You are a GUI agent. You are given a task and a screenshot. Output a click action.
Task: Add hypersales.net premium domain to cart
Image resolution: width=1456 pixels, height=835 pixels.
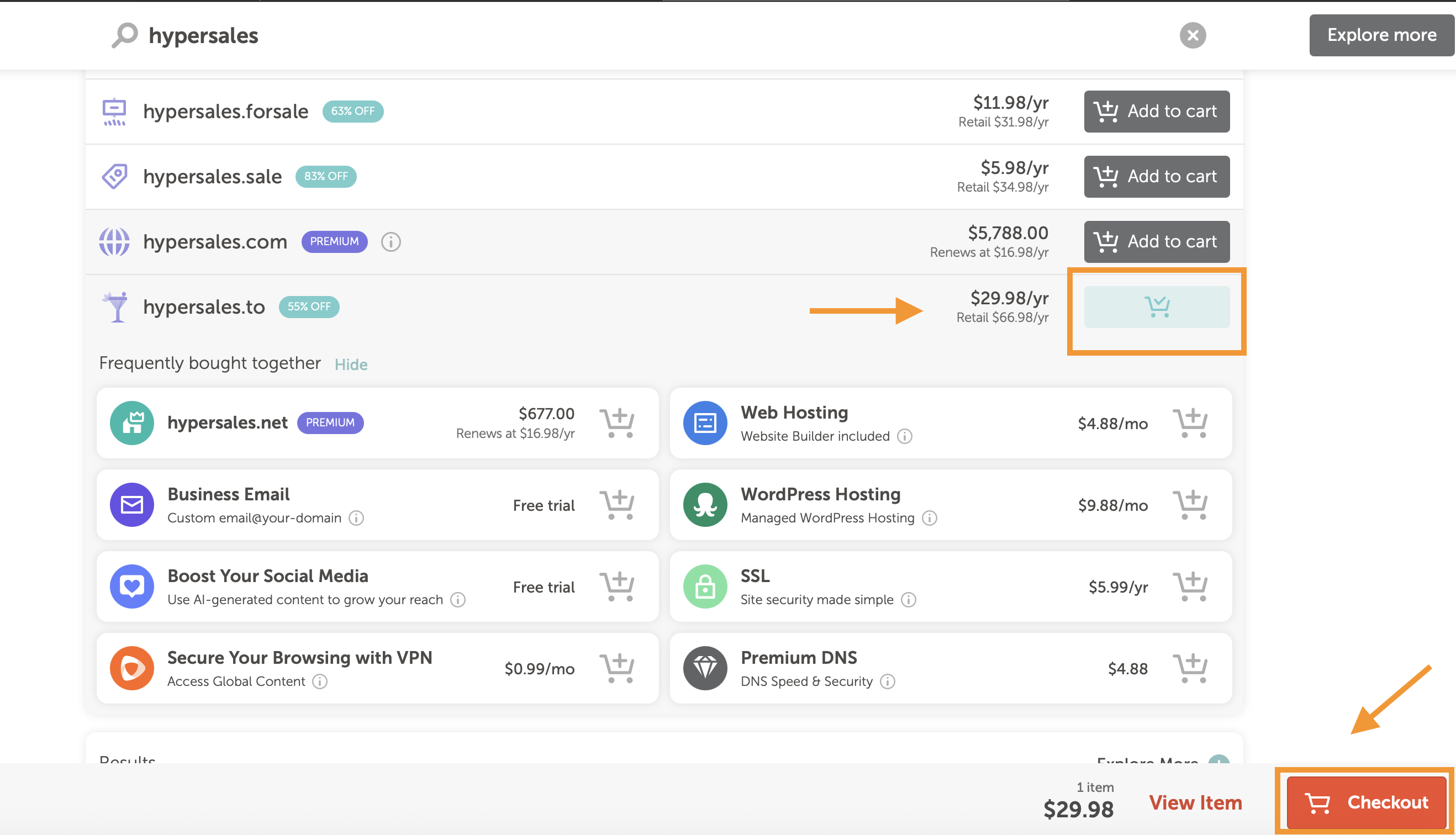[616, 423]
